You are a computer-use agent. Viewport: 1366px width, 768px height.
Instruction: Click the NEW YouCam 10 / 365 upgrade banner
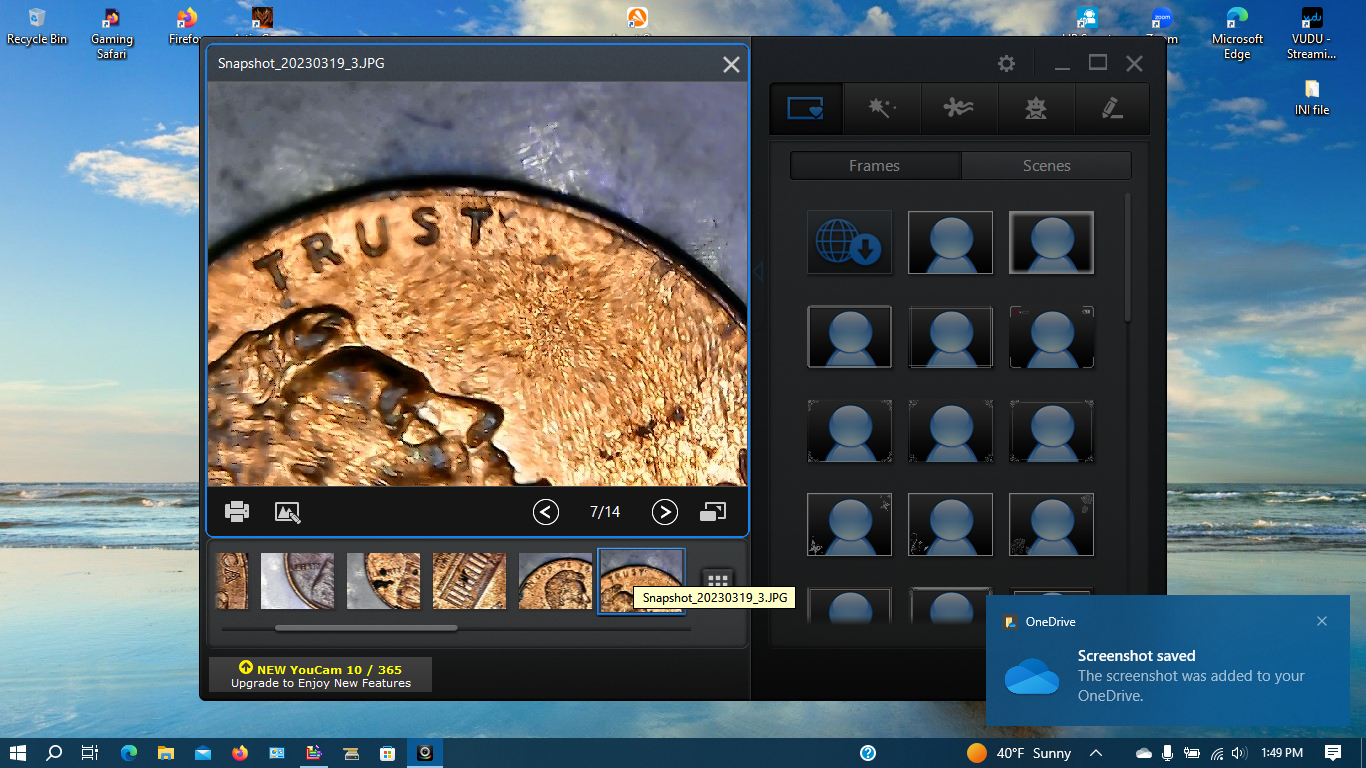click(x=320, y=675)
